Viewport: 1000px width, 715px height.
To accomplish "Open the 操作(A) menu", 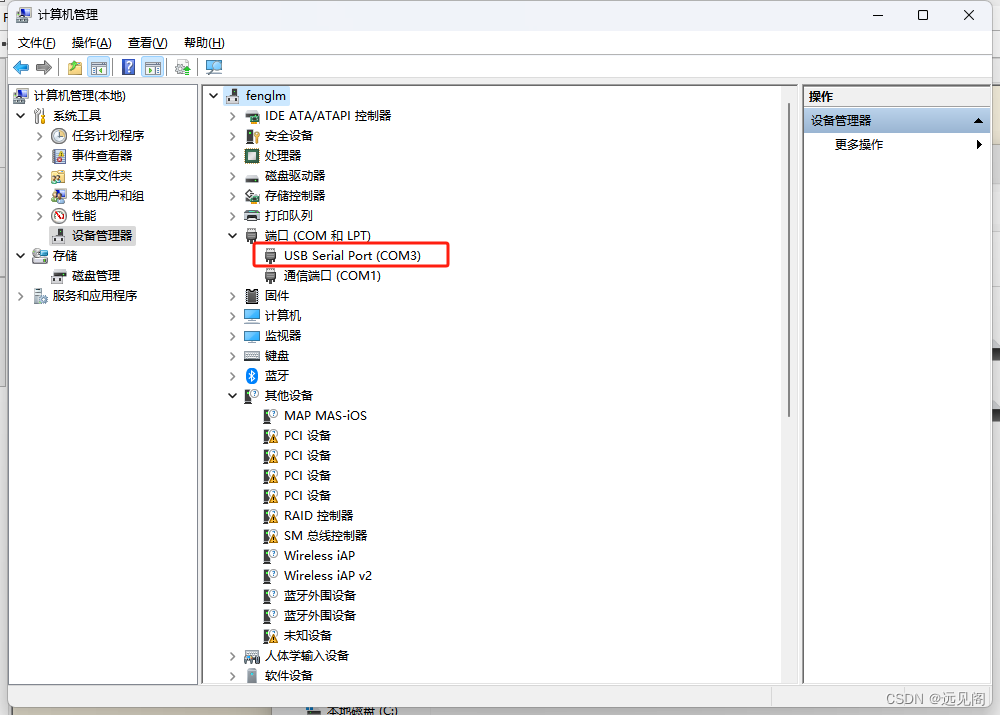I will pos(92,43).
